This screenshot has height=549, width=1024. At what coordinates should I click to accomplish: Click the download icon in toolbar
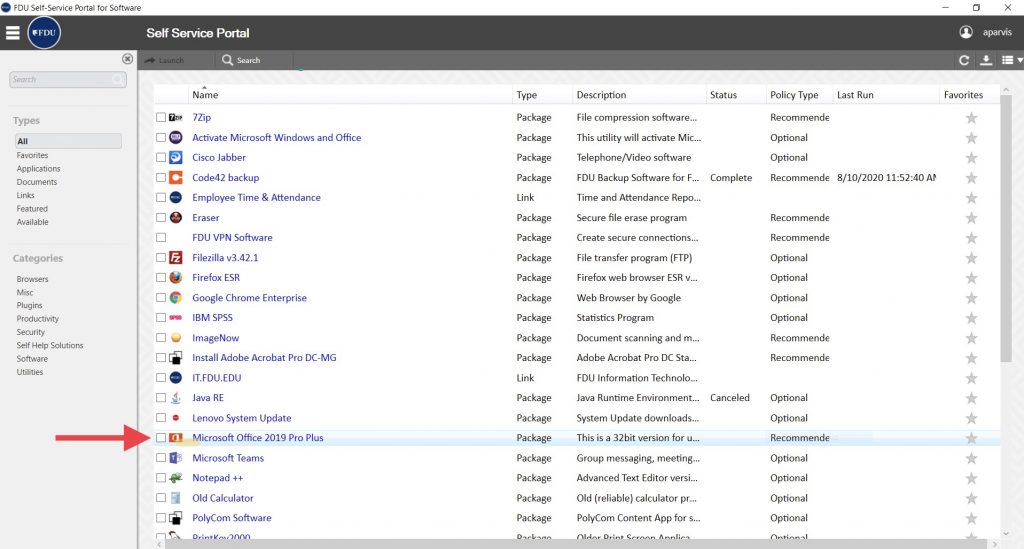click(986, 60)
